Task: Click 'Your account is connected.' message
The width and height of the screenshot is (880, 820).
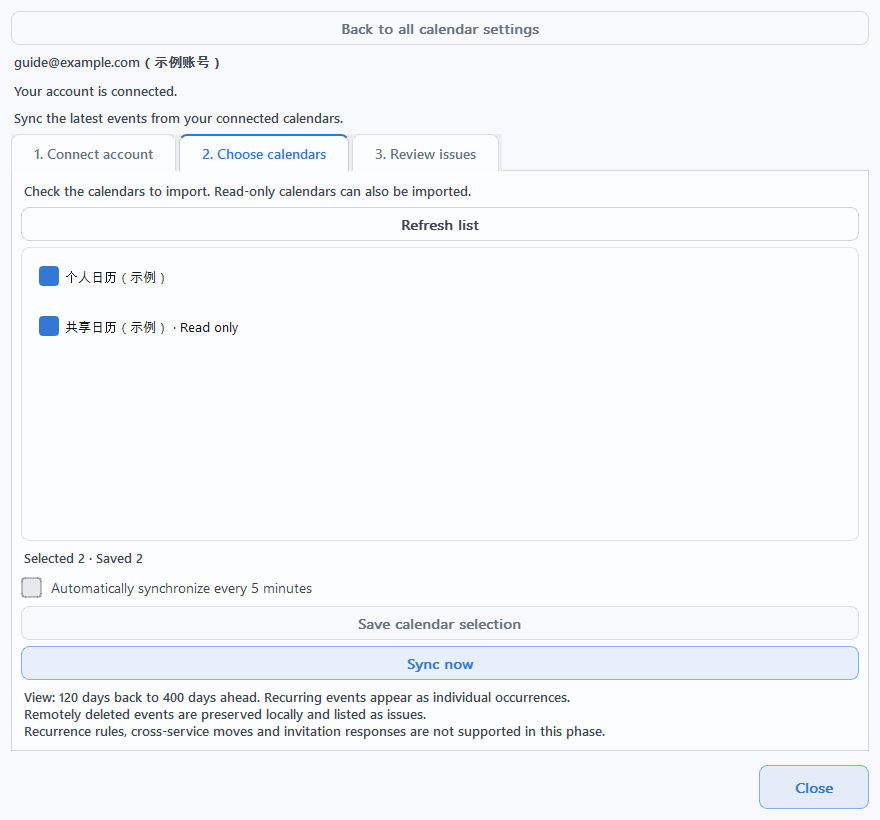Action: [x=95, y=91]
